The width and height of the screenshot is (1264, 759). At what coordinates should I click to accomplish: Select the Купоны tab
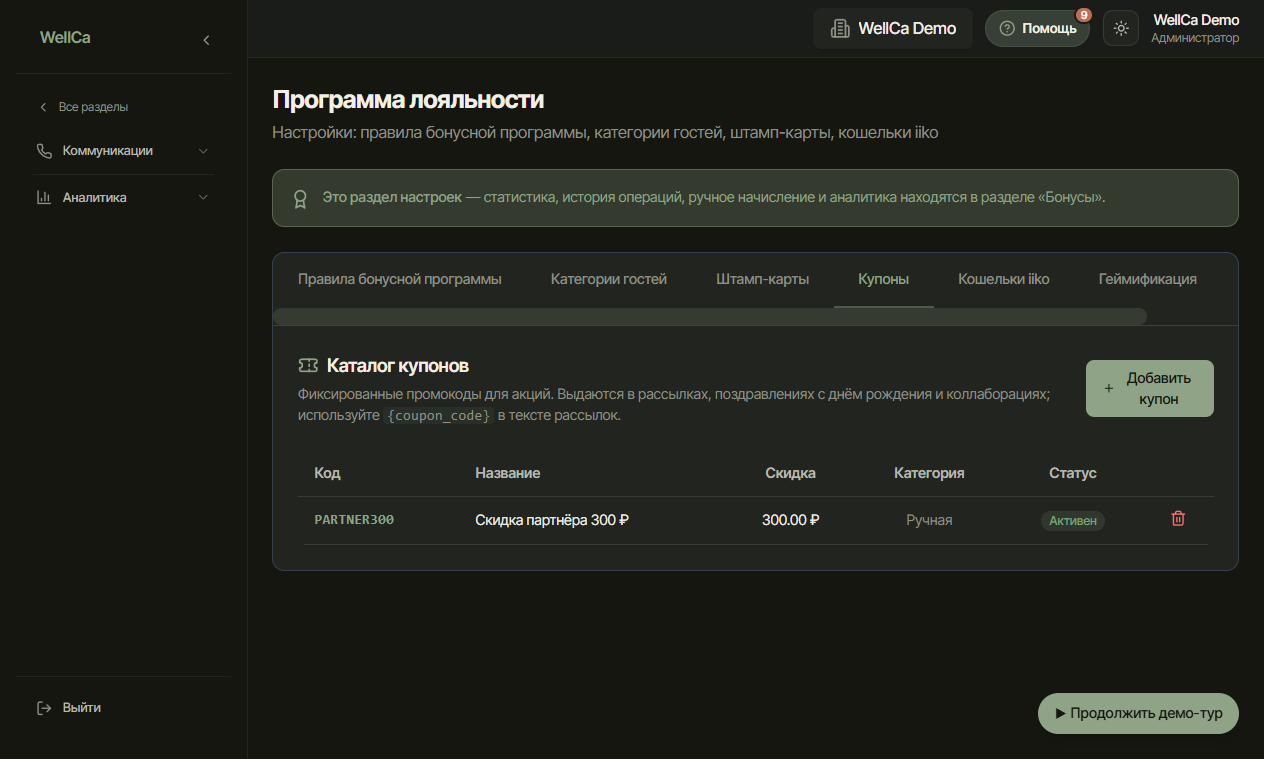(884, 280)
